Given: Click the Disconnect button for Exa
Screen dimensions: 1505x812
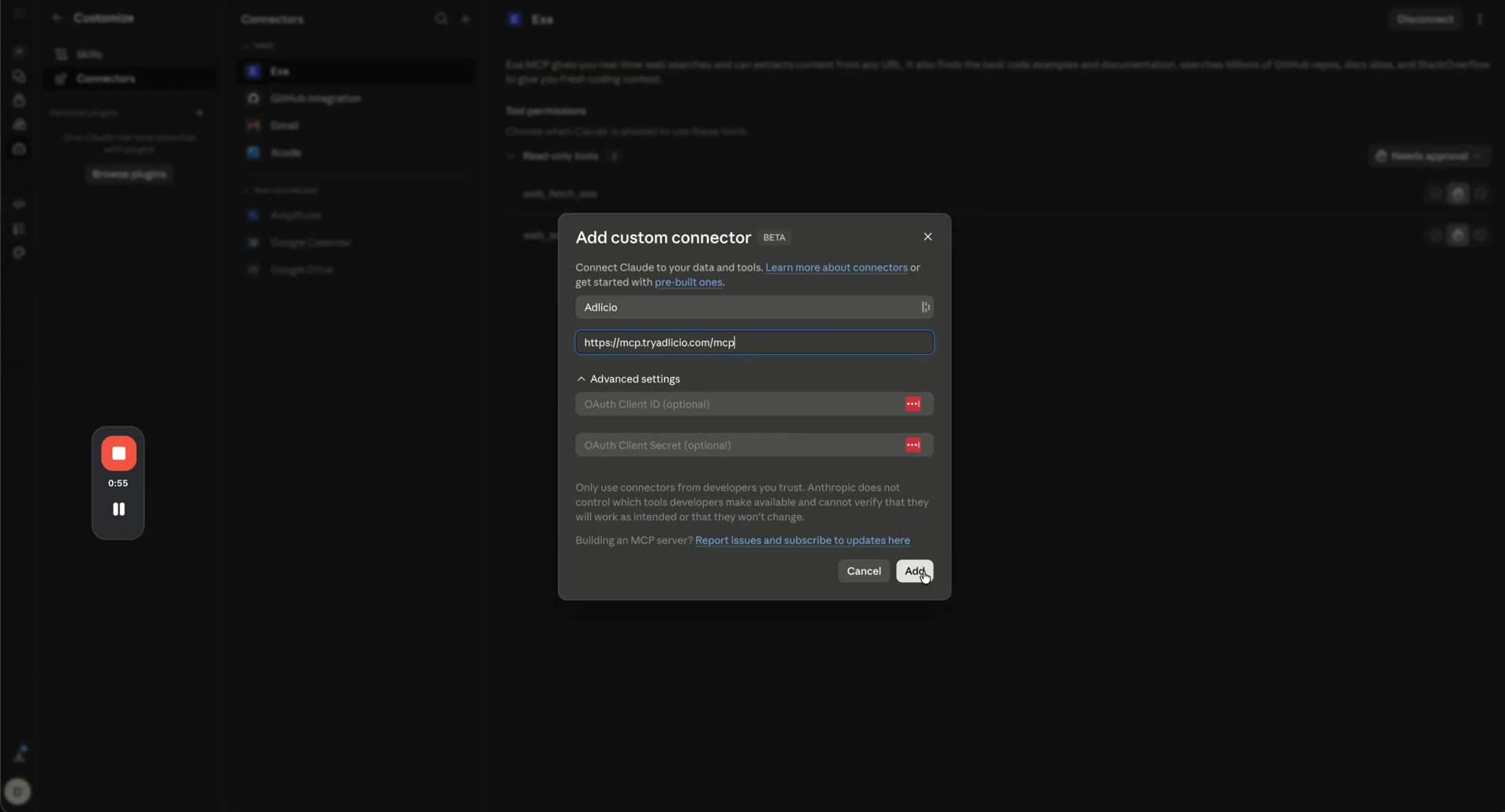Looking at the screenshot, I should click(x=1424, y=19).
